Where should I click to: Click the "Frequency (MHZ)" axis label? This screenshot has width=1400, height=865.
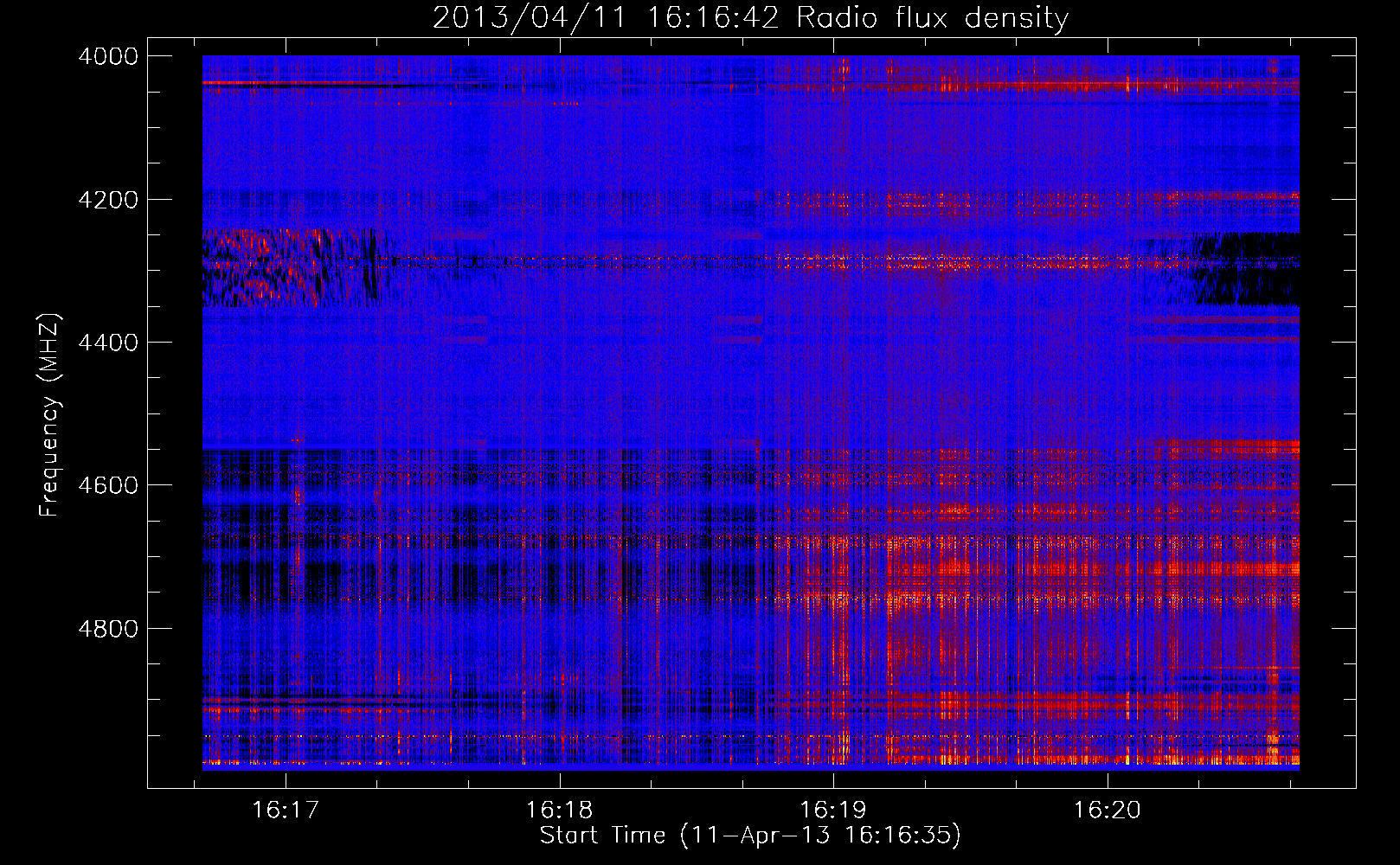(50, 415)
